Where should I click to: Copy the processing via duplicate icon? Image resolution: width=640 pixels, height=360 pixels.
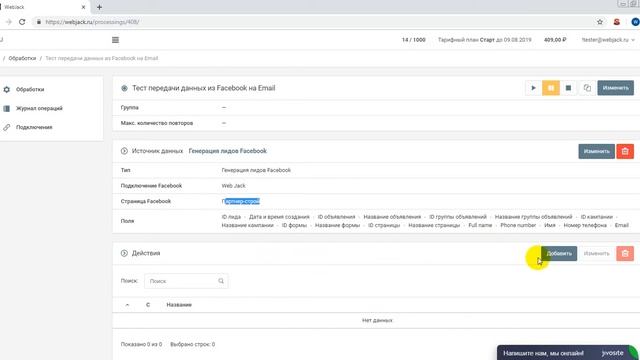tap(587, 88)
